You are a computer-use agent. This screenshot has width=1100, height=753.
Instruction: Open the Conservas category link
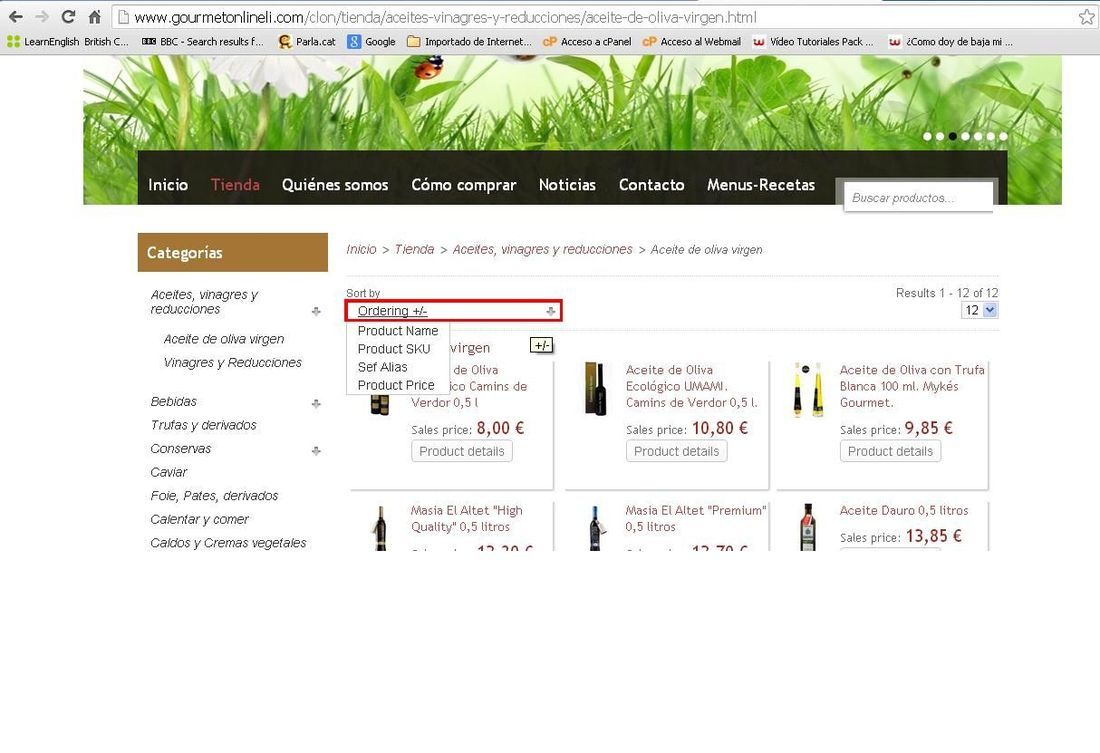(x=180, y=448)
